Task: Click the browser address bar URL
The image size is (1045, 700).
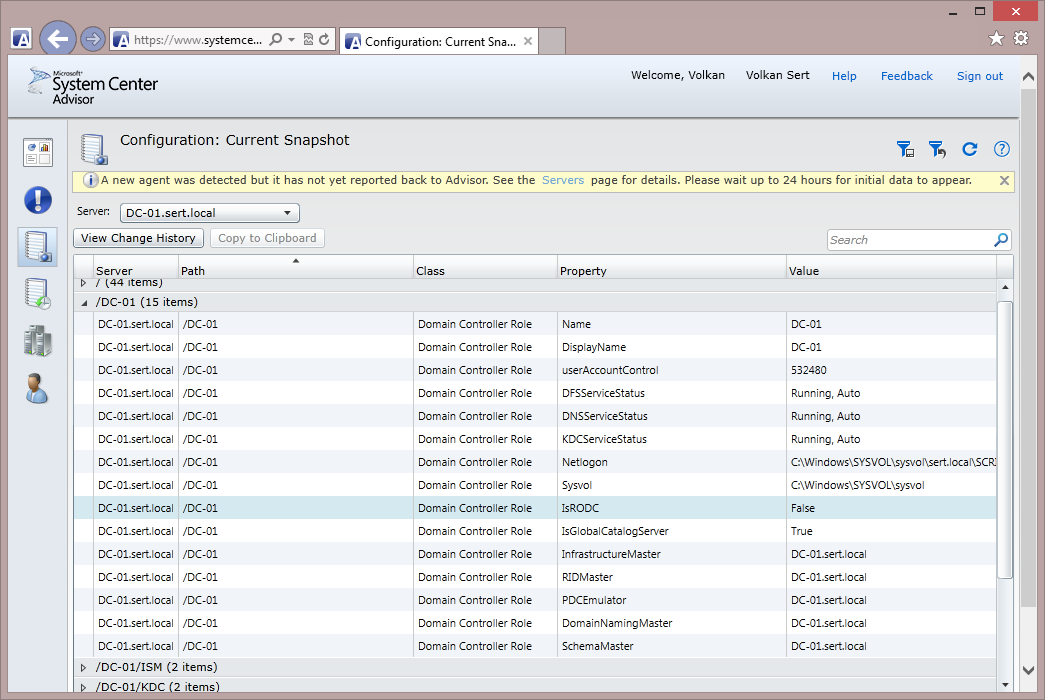Action: tap(198, 40)
